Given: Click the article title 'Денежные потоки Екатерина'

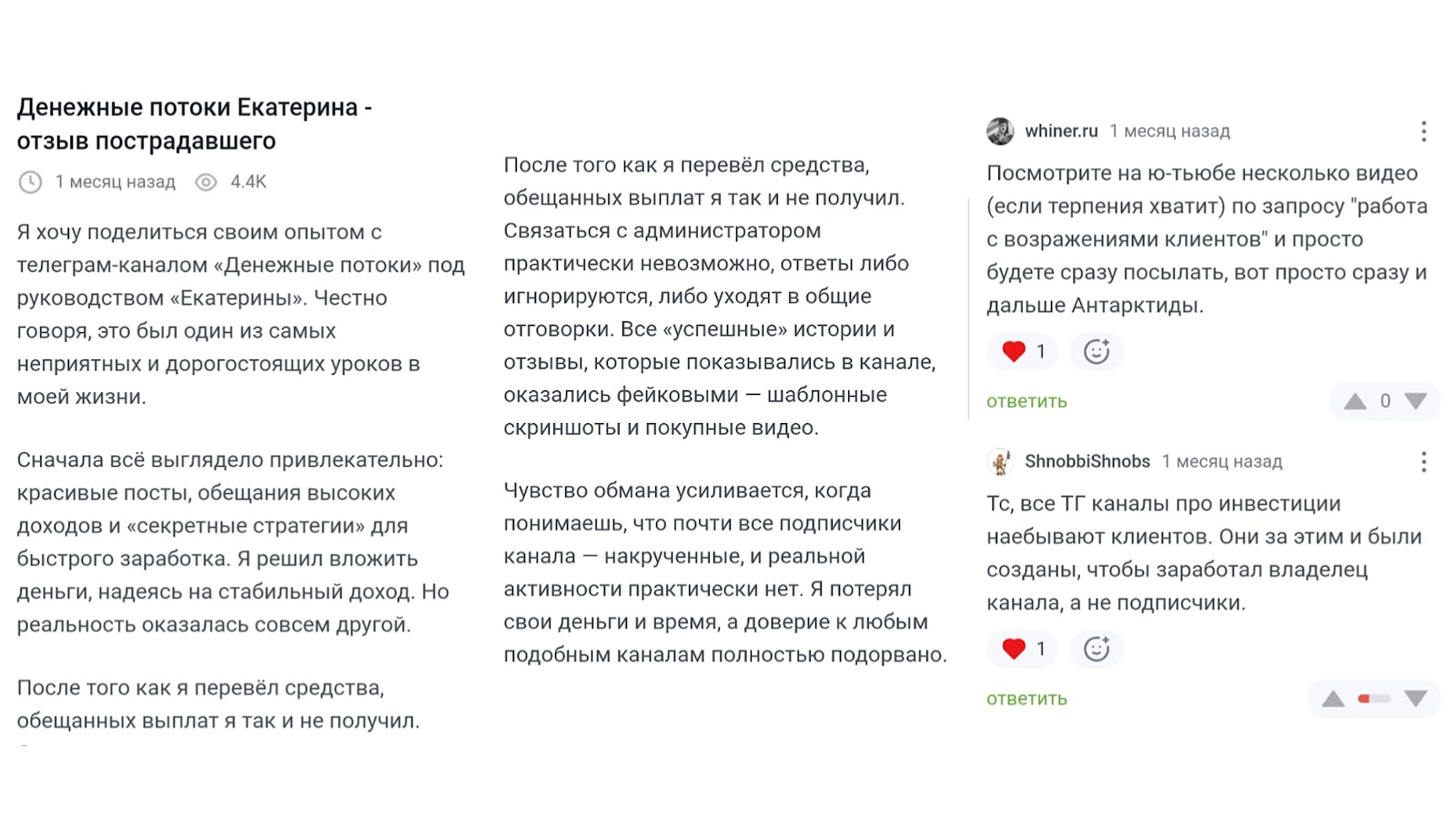Looking at the screenshot, I should click(x=197, y=124).
